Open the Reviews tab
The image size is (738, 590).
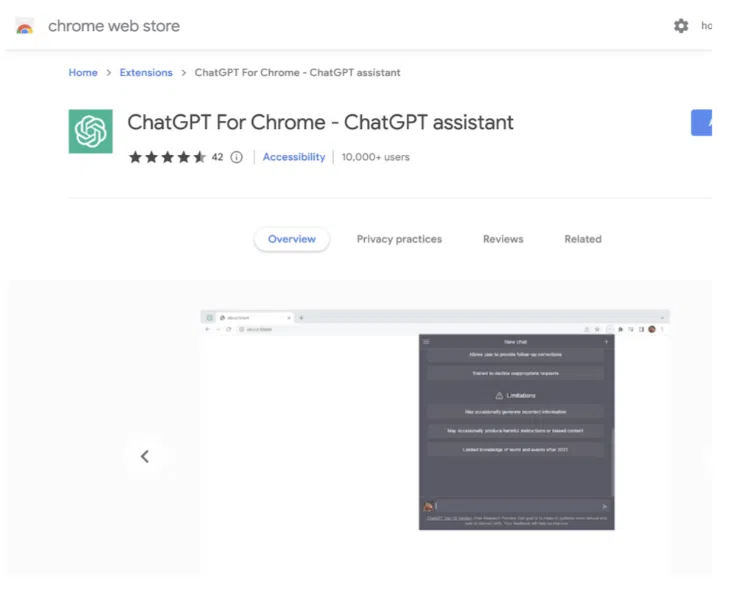point(503,239)
